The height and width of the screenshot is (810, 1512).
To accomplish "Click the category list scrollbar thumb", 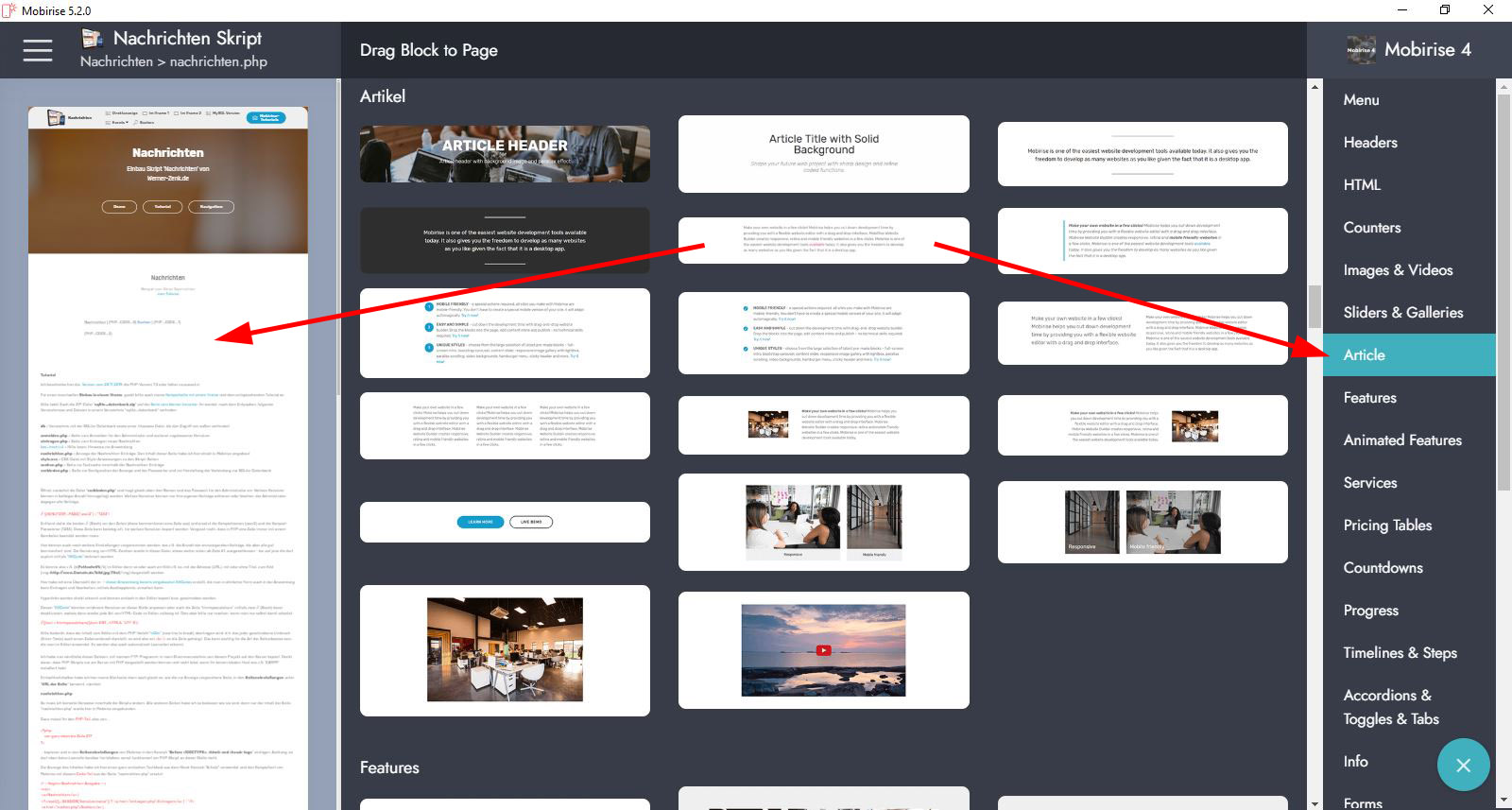I will pos(1503,293).
